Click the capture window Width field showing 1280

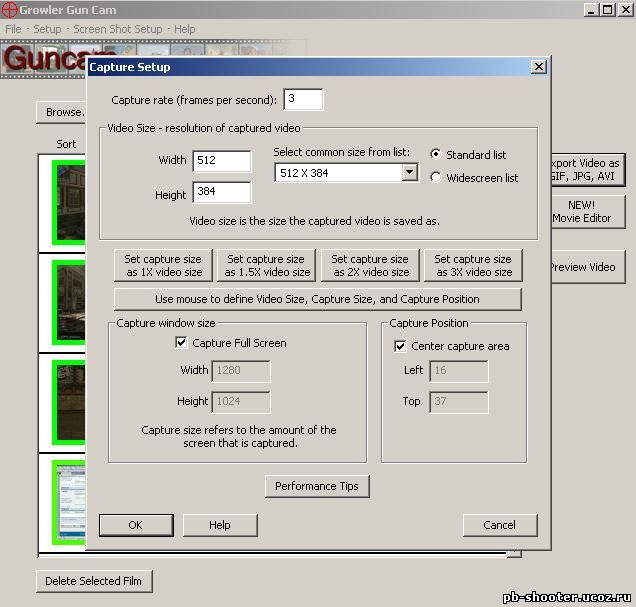241,371
